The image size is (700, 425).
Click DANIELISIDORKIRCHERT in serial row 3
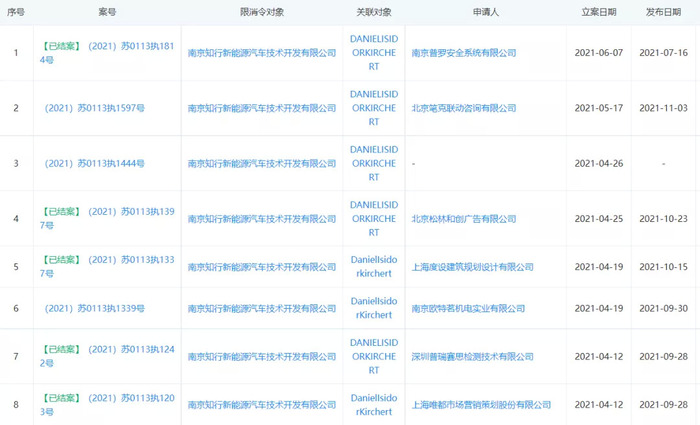point(374,163)
